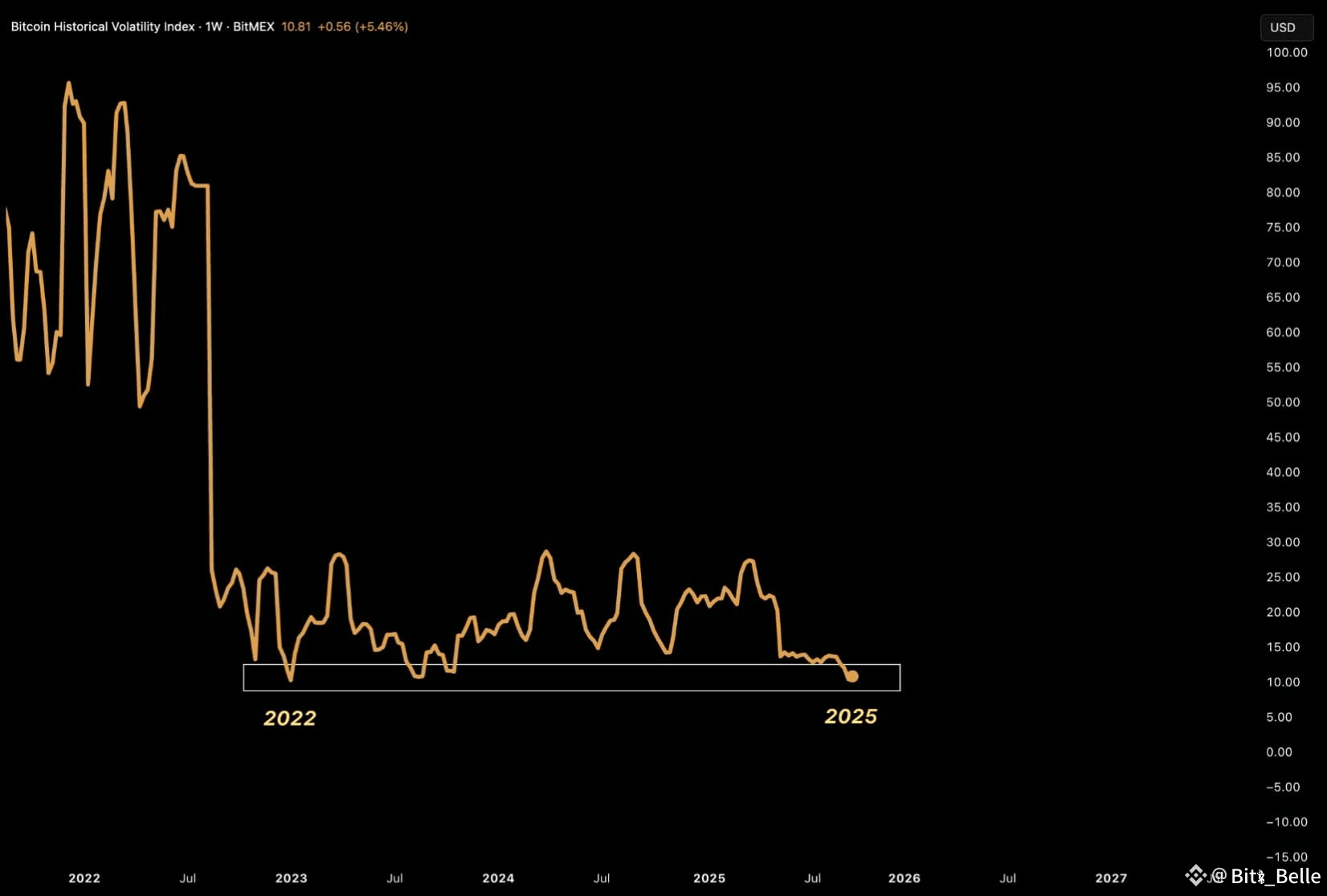Click the 25.00 price axis label
The width and height of the screenshot is (1327, 896).
[1283, 576]
